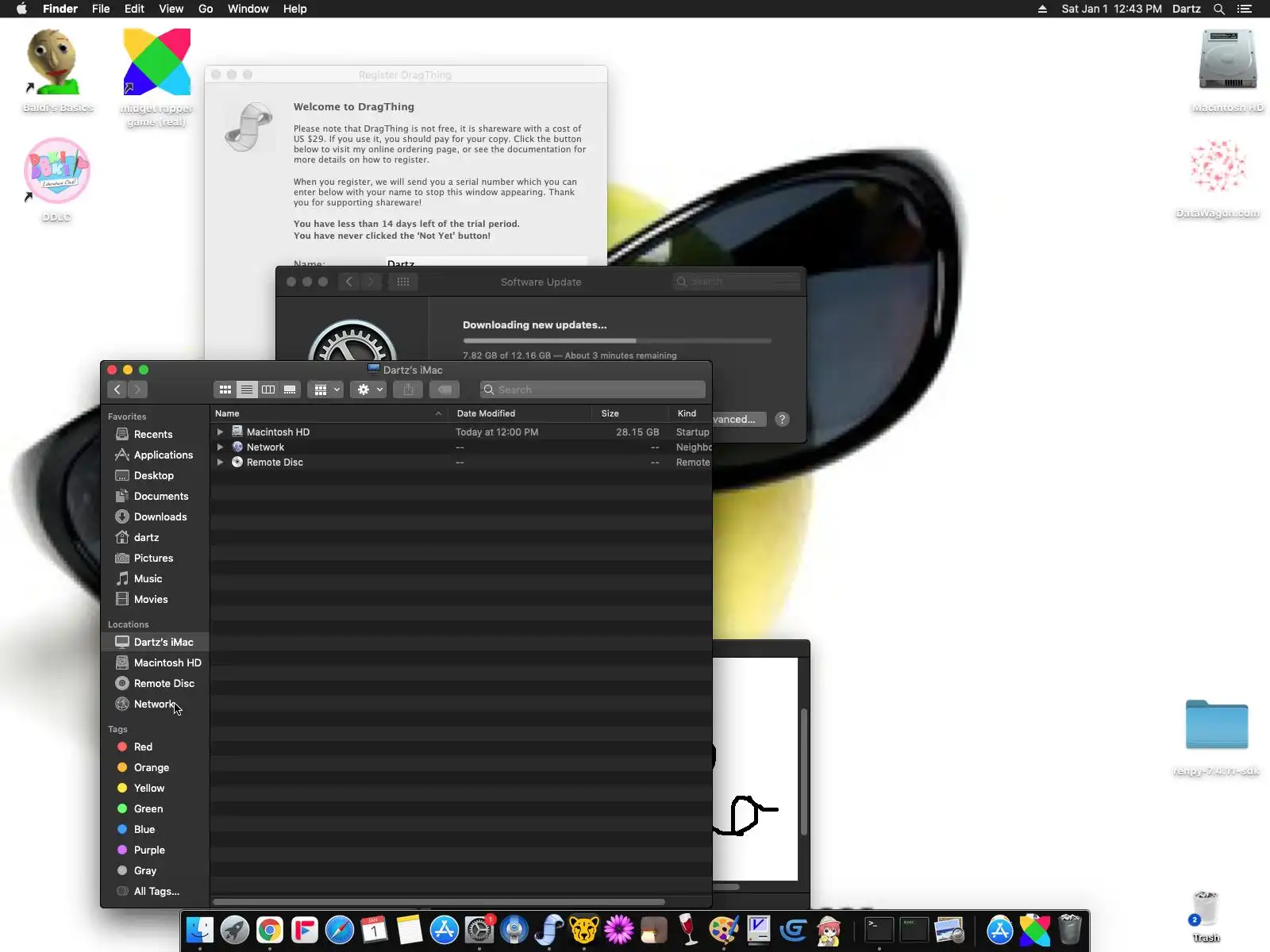The width and height of the screenshot is (1270, 952).
Task: Filter by the Green tag in sidebar
Action: 156,808
